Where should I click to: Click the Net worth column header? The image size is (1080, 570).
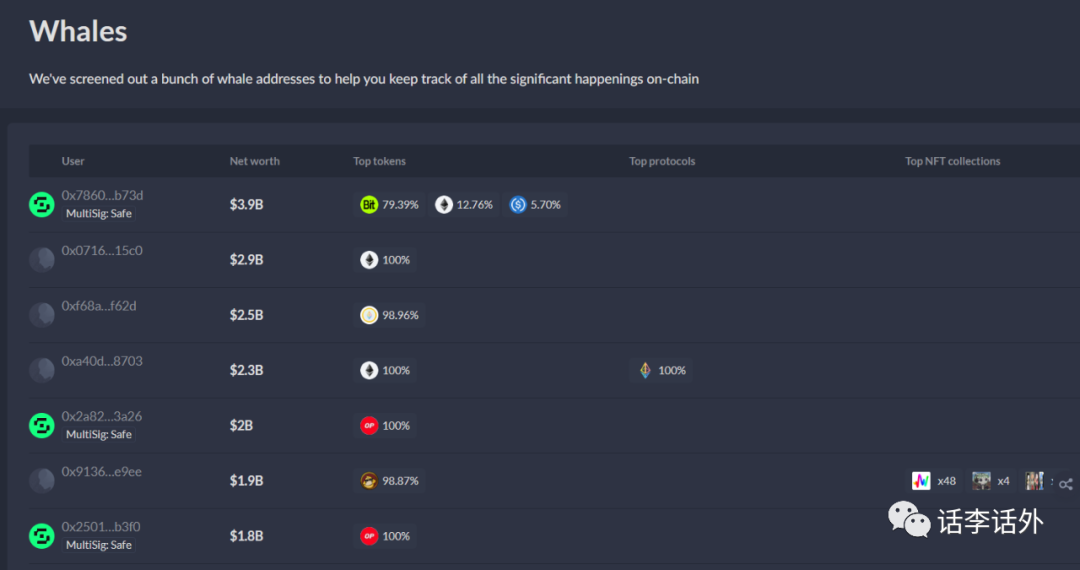(255, 161)
